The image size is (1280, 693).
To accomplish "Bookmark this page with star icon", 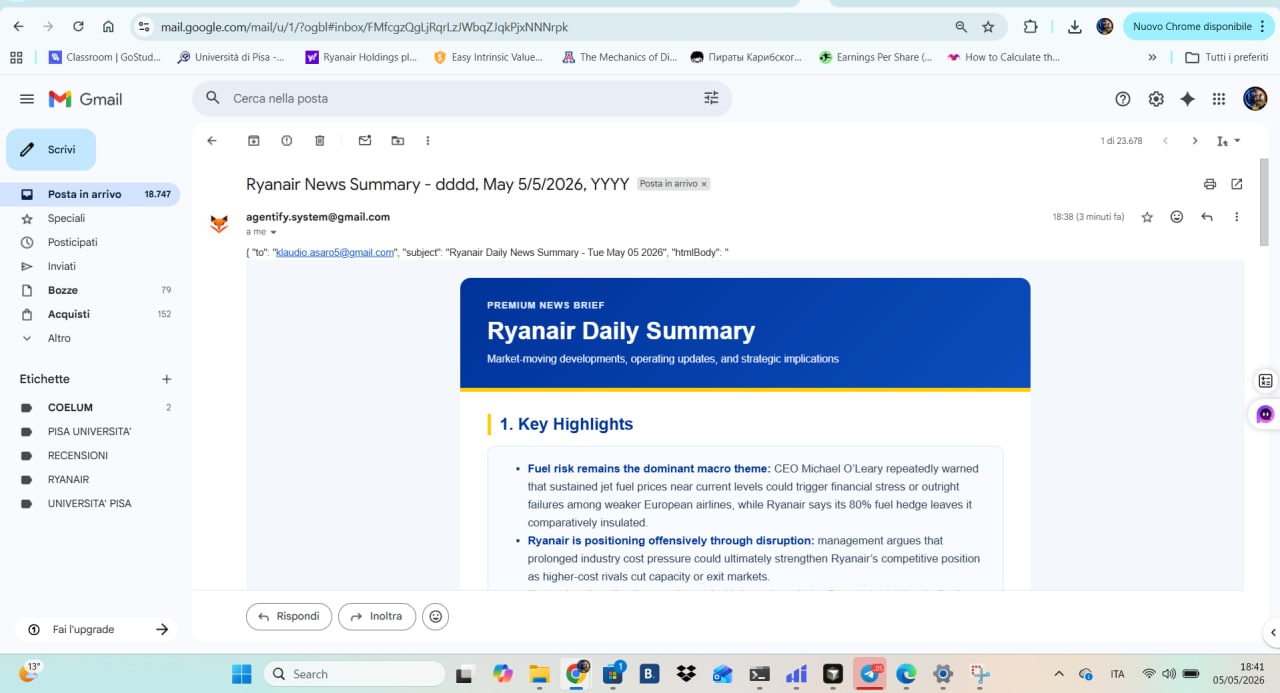I will 988,27.
